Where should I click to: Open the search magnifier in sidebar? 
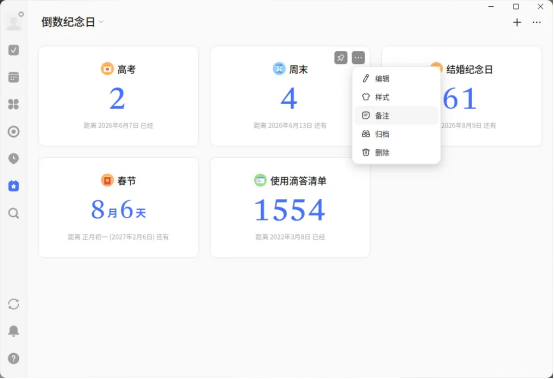coord(14,213)
